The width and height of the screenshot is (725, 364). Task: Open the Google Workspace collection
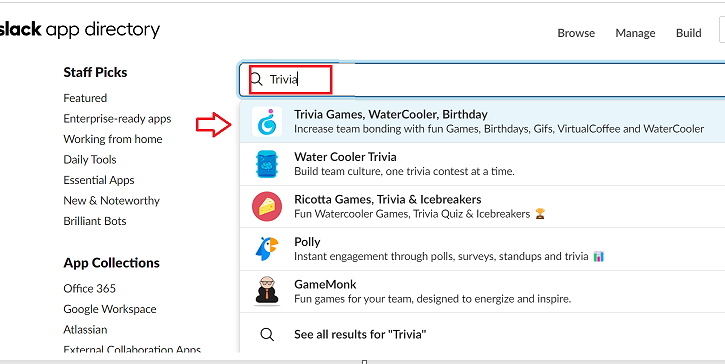coord(110,309)
